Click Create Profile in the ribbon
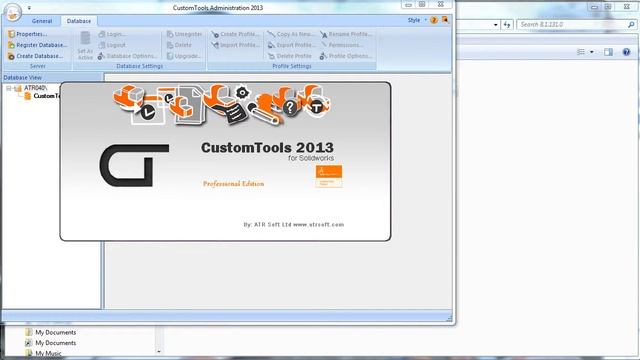 point(236,34)
